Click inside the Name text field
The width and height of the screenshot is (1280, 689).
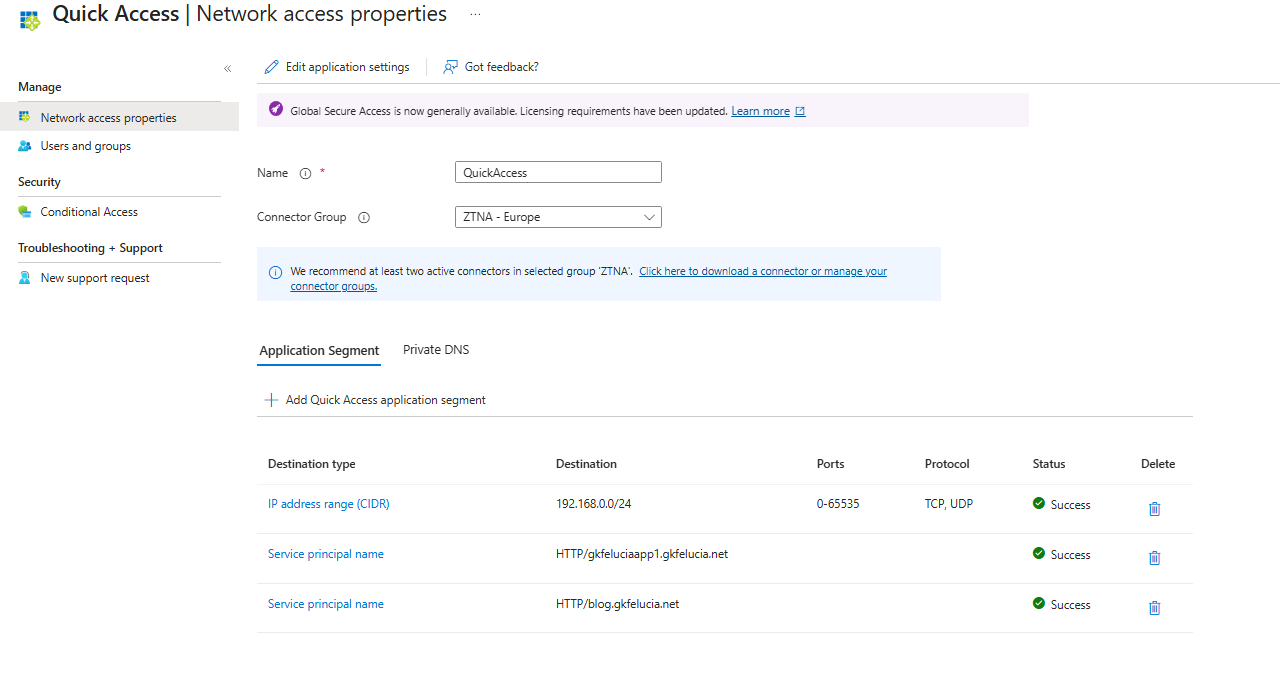(x=558, y=171)
